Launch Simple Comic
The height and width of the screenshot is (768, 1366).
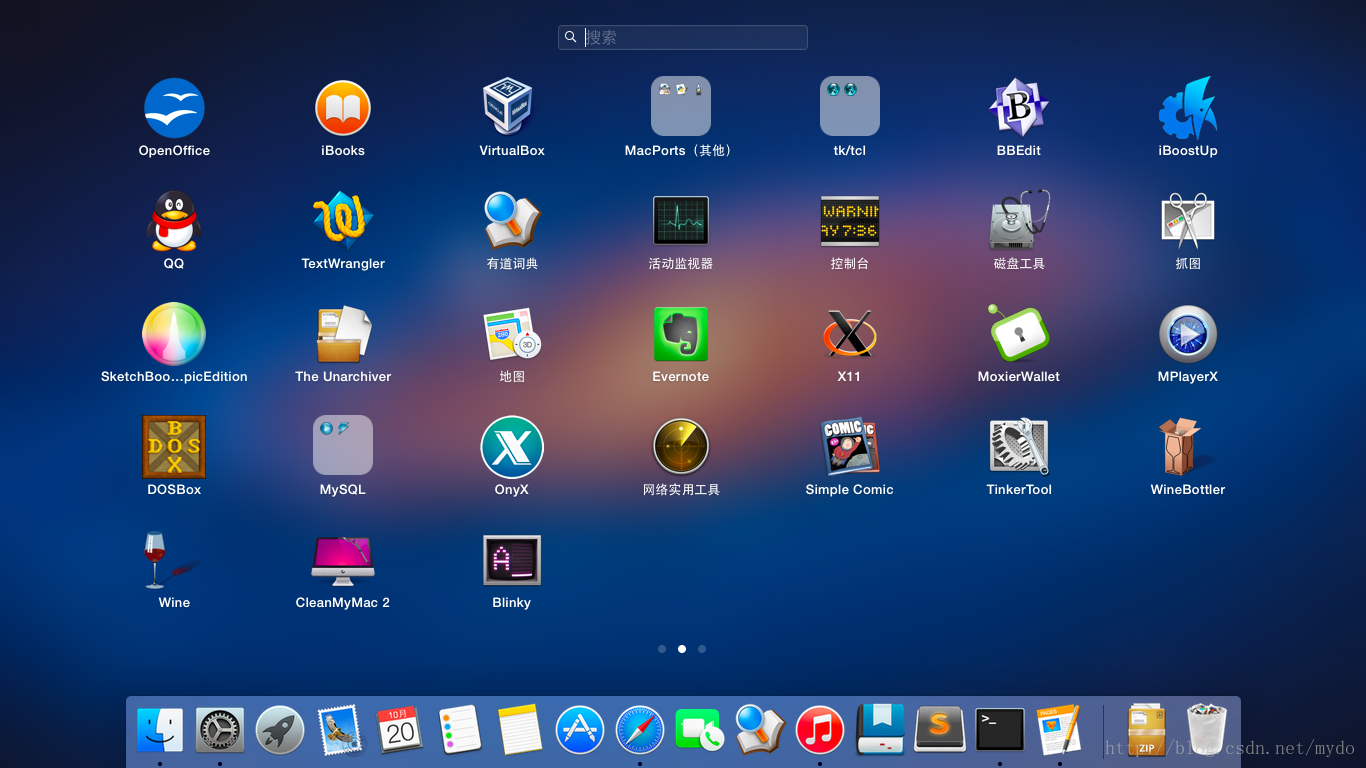click(x=850, y=446)
